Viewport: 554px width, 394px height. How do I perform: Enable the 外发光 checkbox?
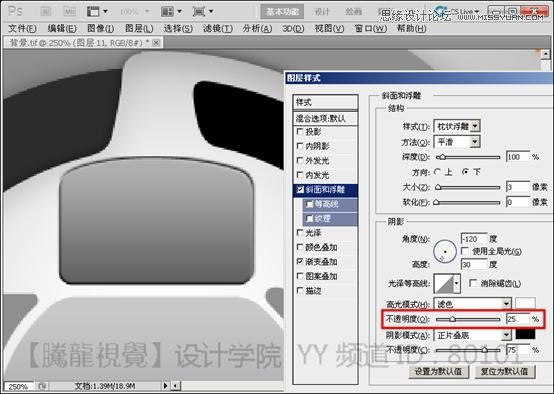coord(300,160)
